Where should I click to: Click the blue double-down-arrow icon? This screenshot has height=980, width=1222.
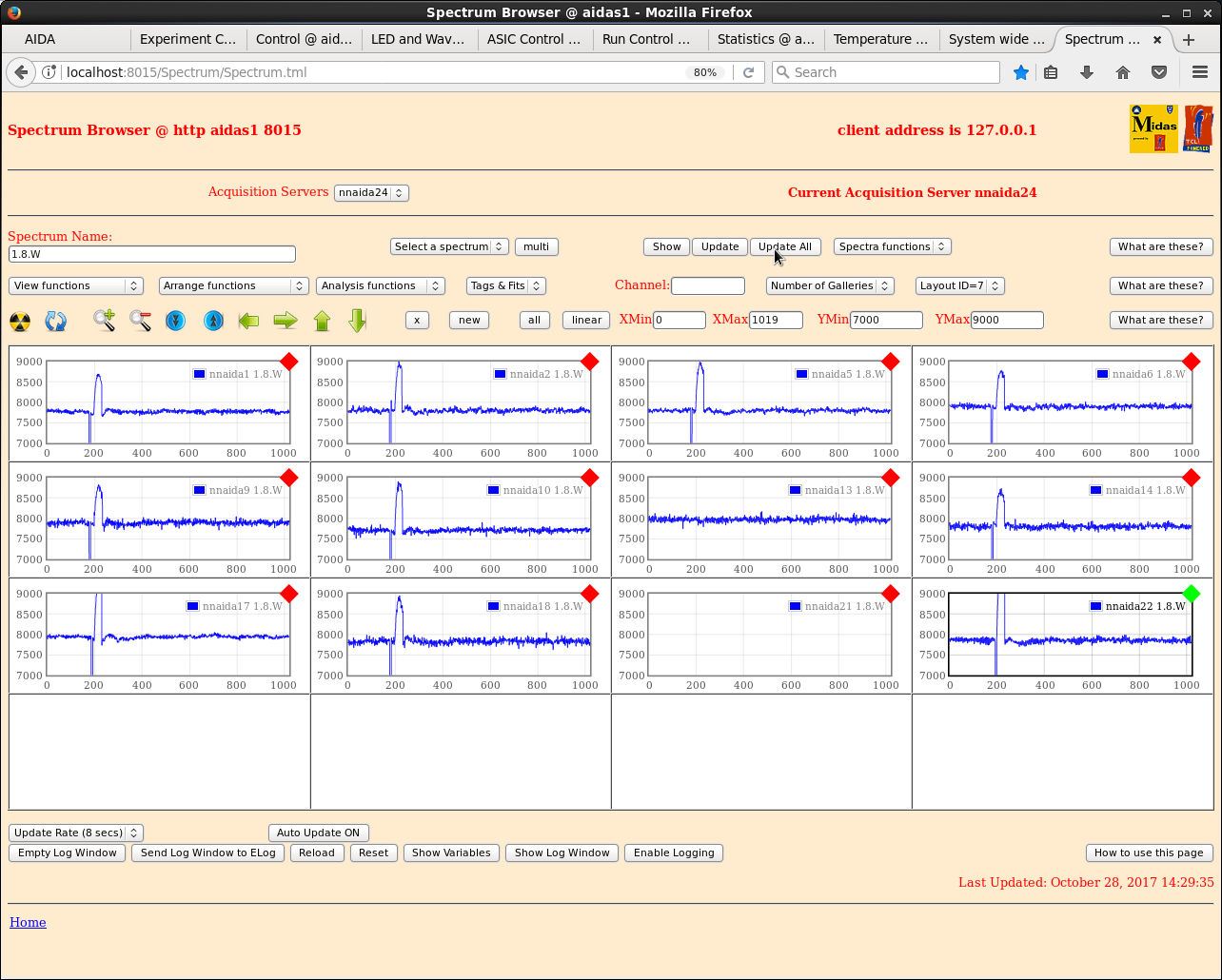pyautogui.click(x=176, y=321)
